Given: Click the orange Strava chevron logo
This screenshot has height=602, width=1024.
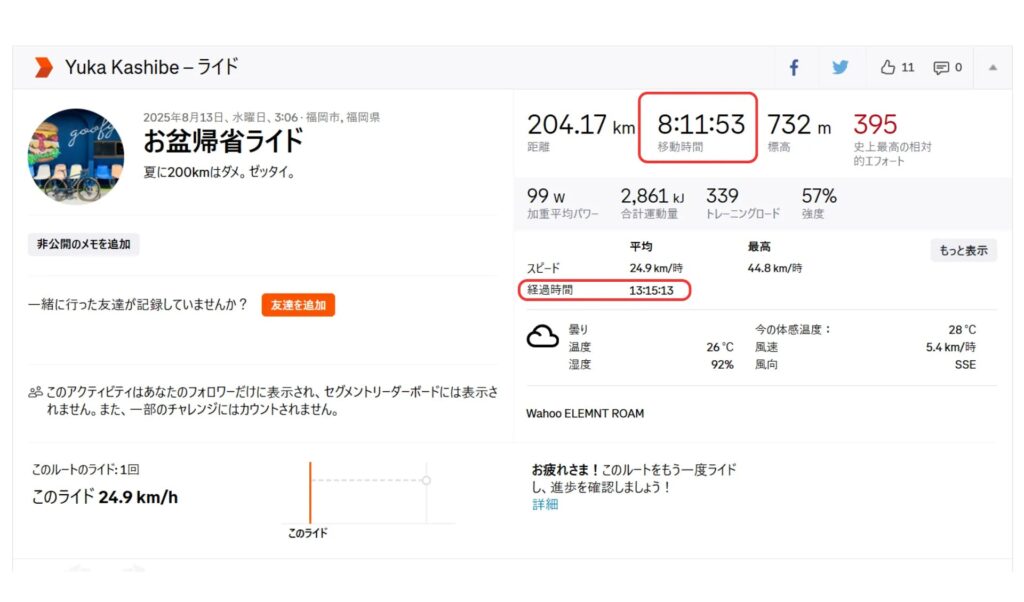Looking at the screenshot, I should click(43, 67).
